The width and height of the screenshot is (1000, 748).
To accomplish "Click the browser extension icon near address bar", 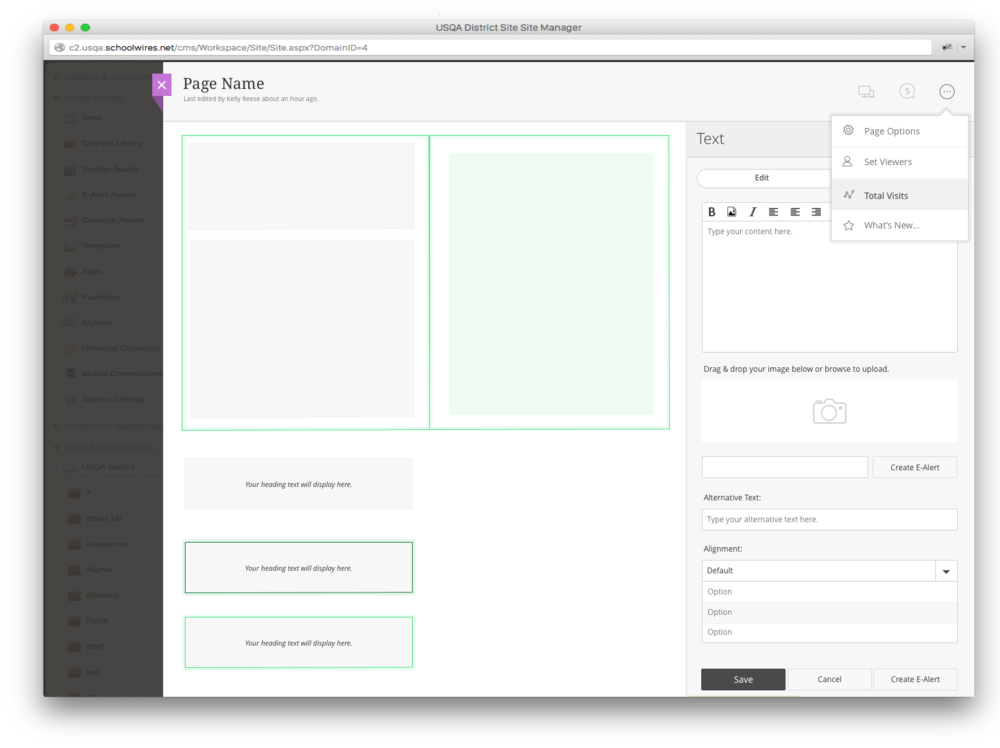I will 947,47.
